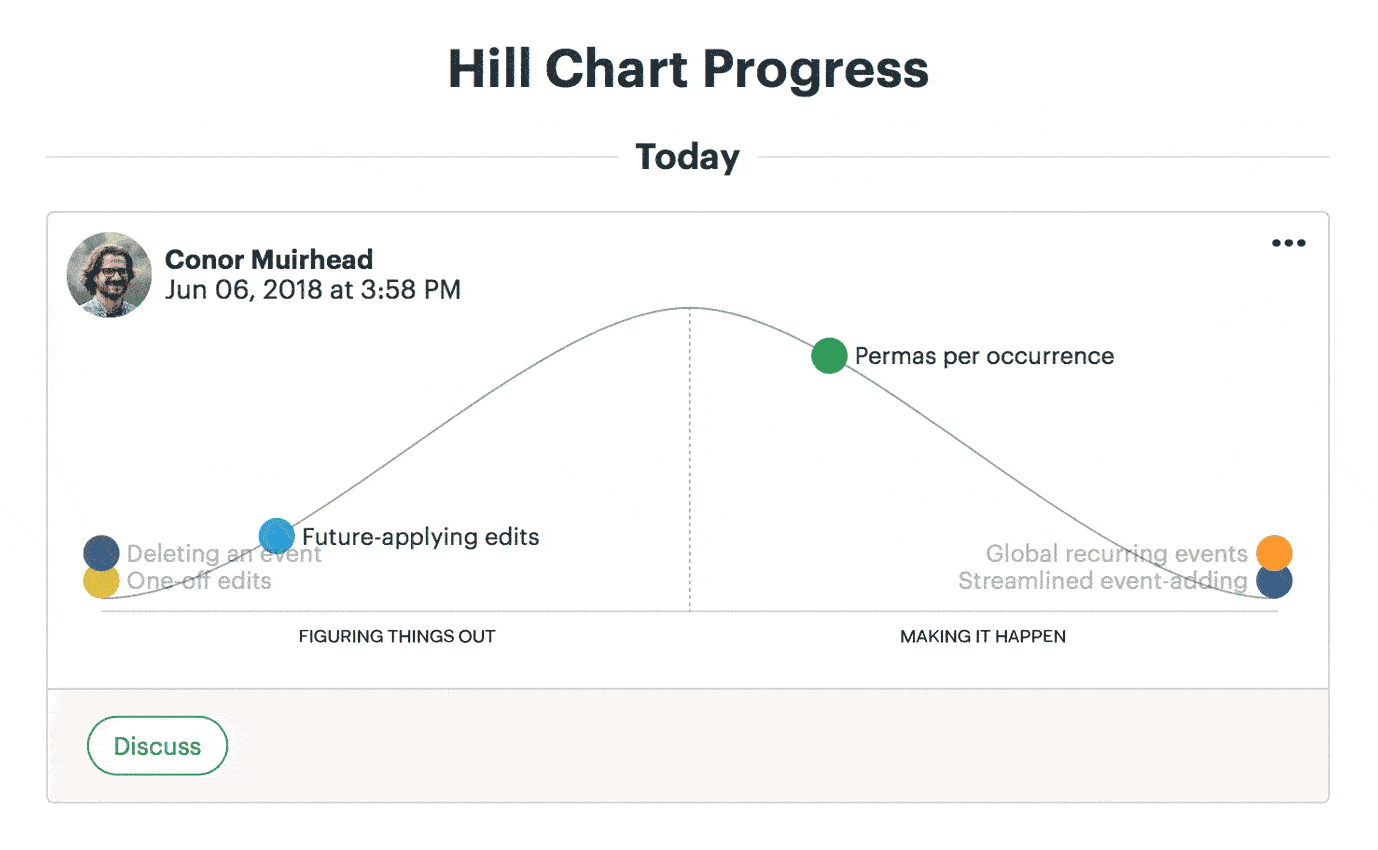Click the Conor Muirhead author name

tap(269, 260)
